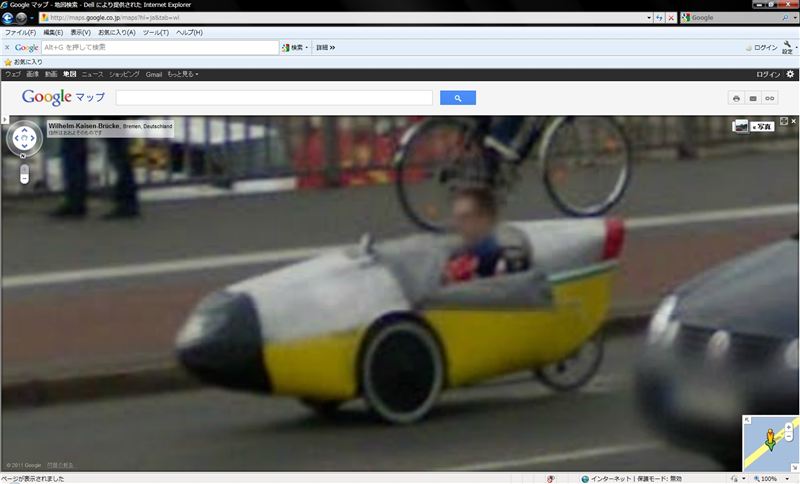
Task: Click the Google Toolbar logo
Action: pyautogui.click(x=27, y=47)
